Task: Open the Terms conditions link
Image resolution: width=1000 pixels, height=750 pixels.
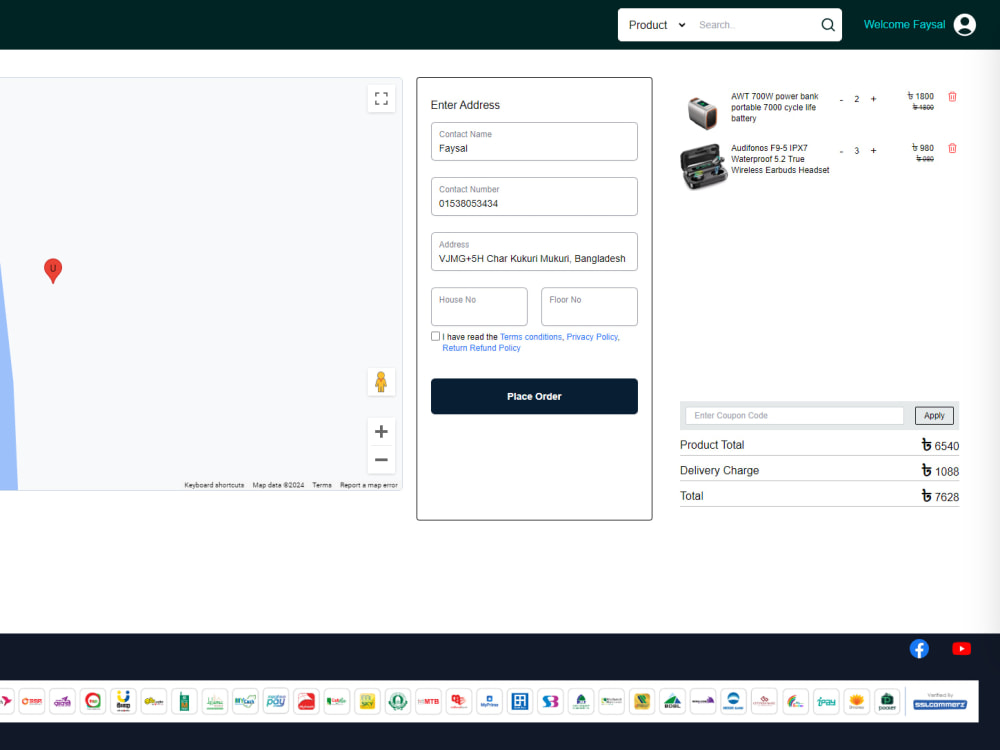Action: point(531,337)
